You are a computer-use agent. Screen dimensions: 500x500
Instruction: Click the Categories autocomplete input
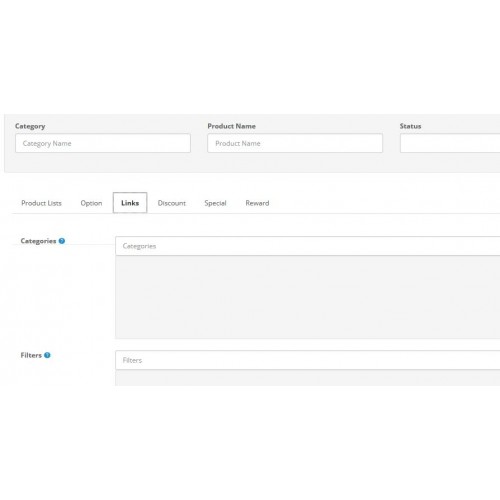click(x=308, y=246)
